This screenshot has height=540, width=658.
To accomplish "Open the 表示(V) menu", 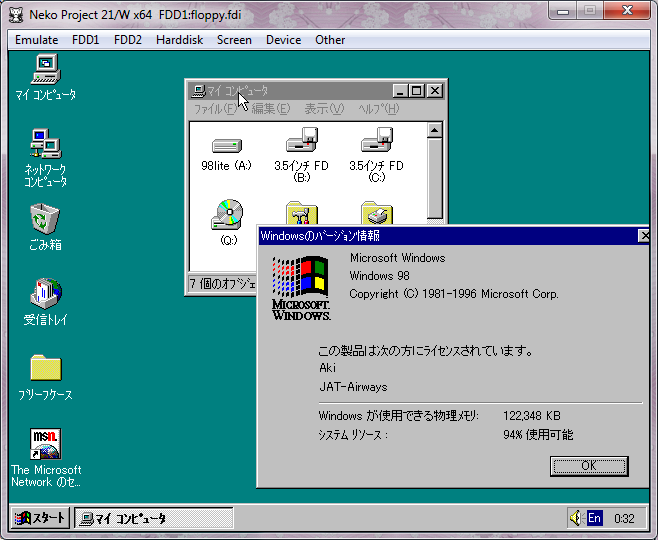I will (x=324, y=109).
